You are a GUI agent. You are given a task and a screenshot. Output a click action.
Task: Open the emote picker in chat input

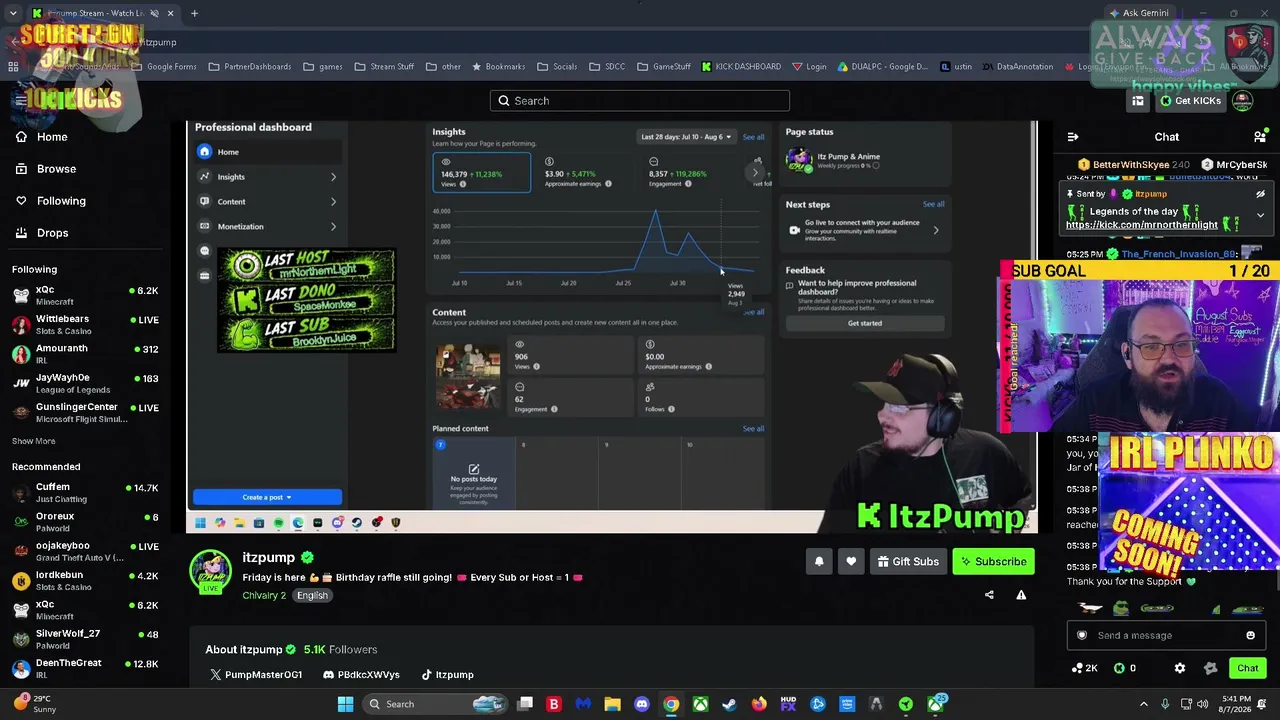click(x=1250, y=635)
